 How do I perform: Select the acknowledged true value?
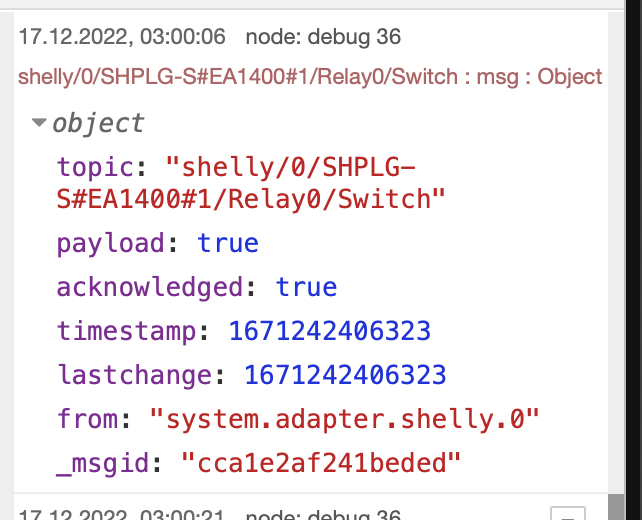[x=306, y=287]
